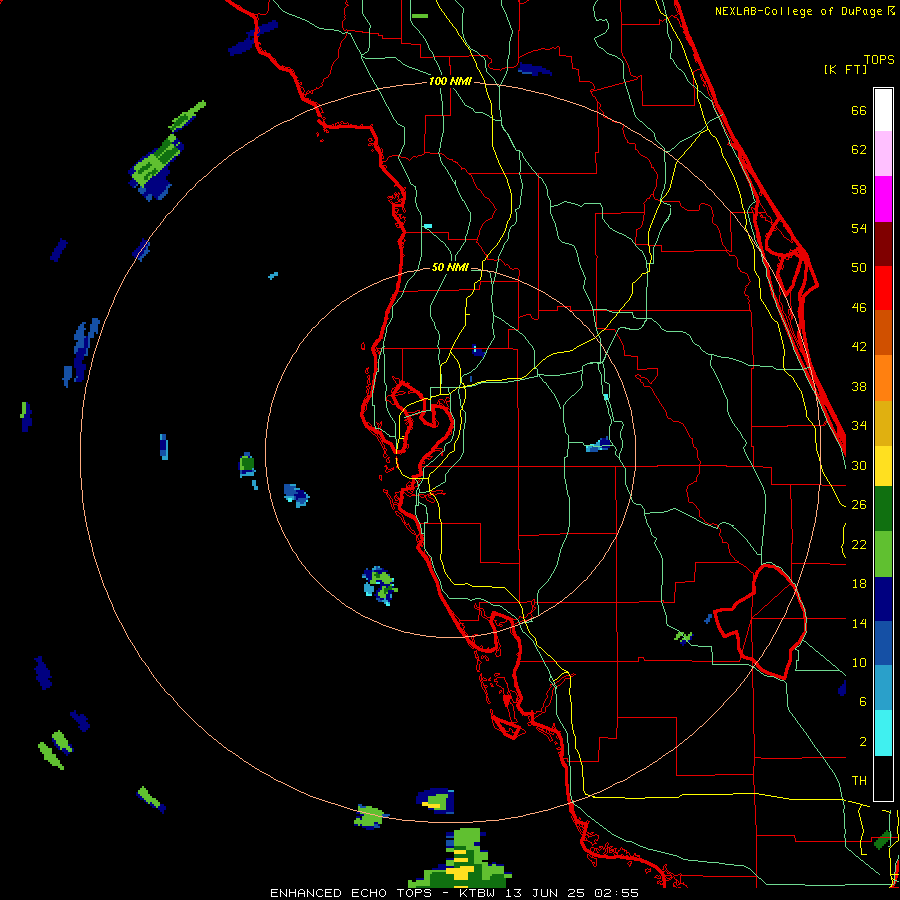This screenshot has width=900, height=900.
Task: Select the yellow legend color band
Action: point(883,466)
